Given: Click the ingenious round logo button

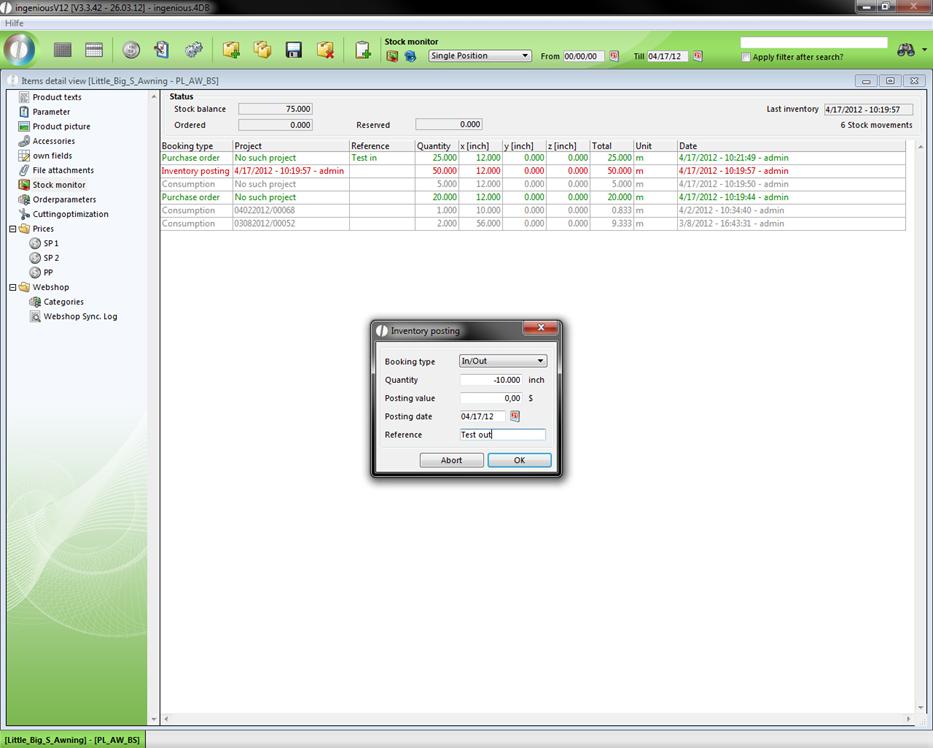Looking at the screenshot, I should (20, 49).
